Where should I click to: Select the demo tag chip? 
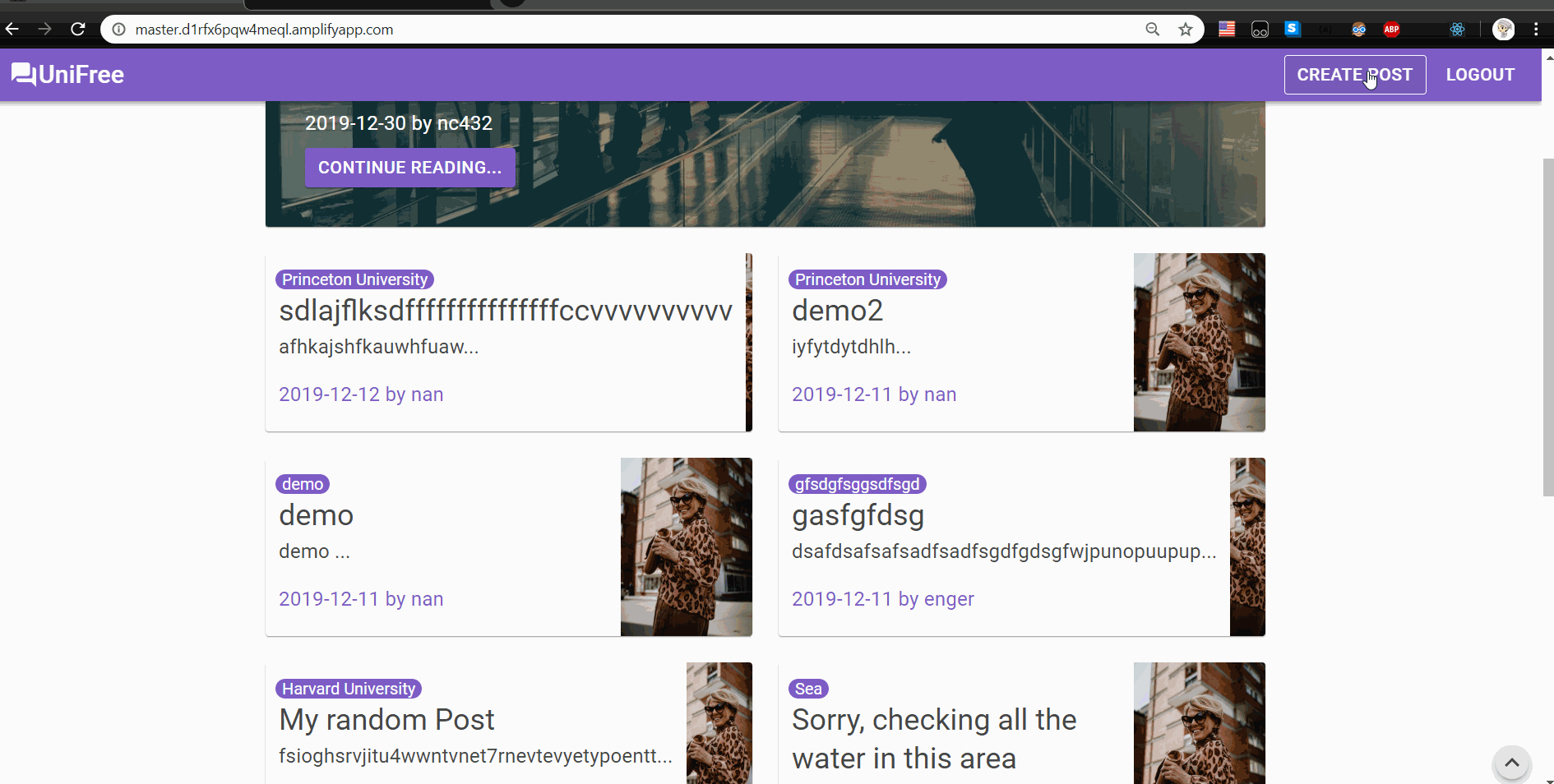click(x=303, y=484)
